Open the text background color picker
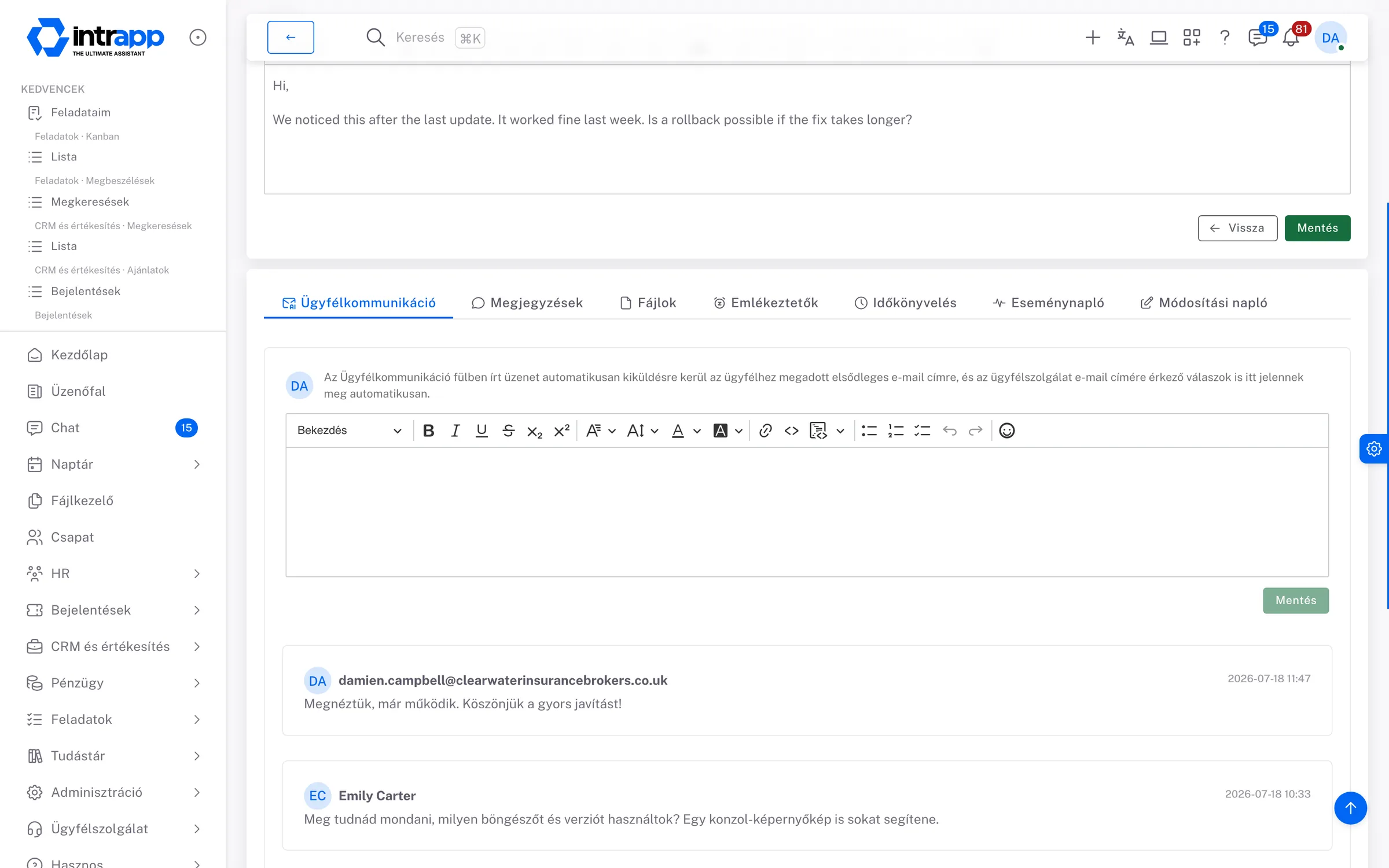 point(727,431)
